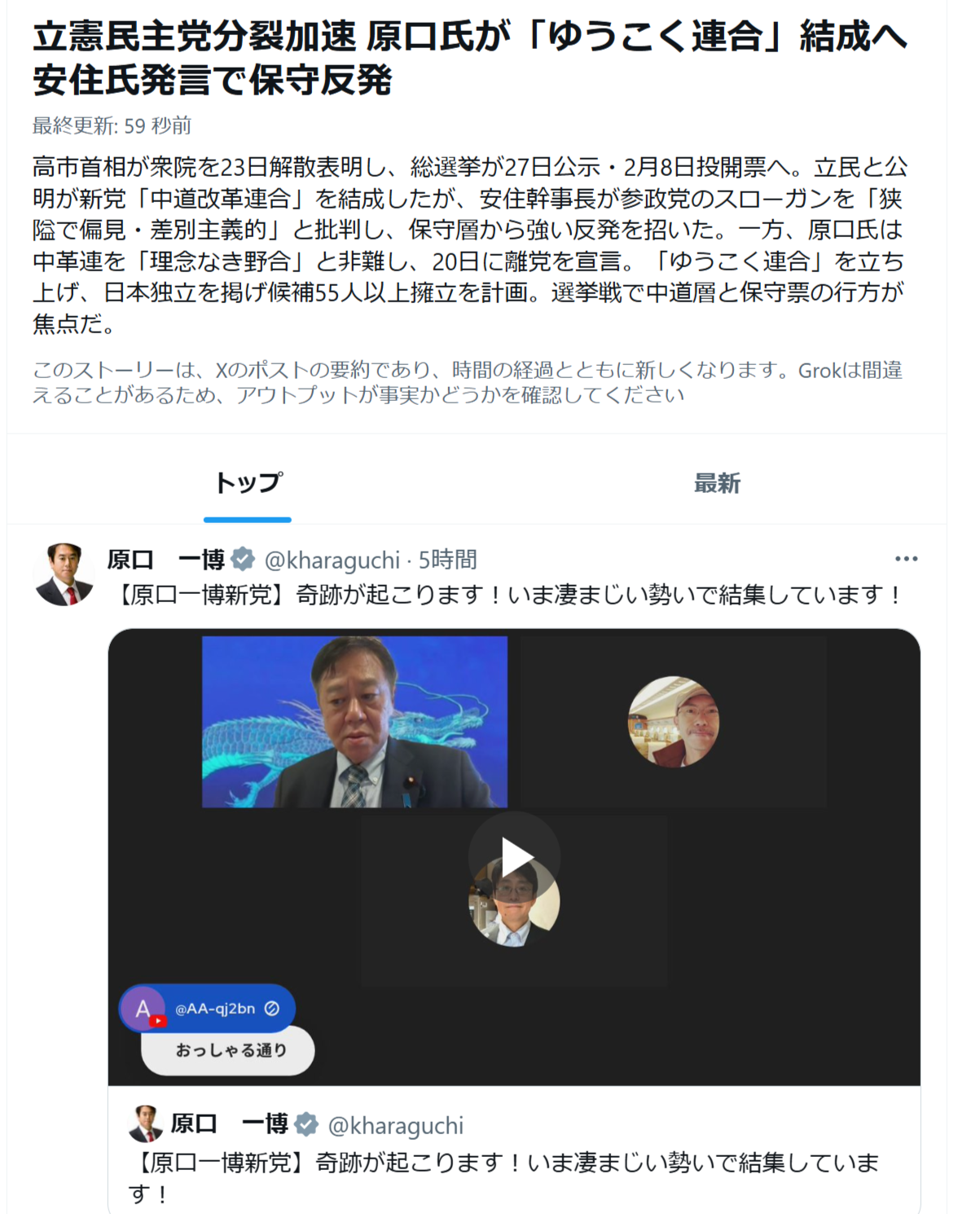Switch to the 最新 tab

[717, 483]
